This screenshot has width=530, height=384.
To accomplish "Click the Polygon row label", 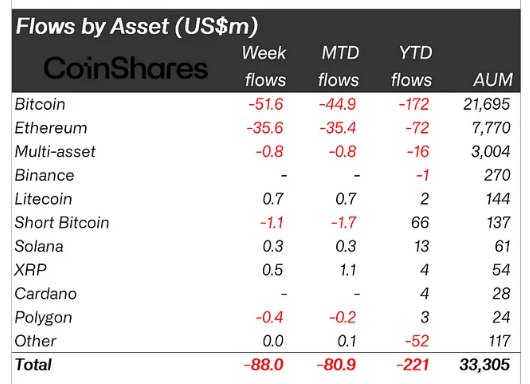I will point(43,318).
